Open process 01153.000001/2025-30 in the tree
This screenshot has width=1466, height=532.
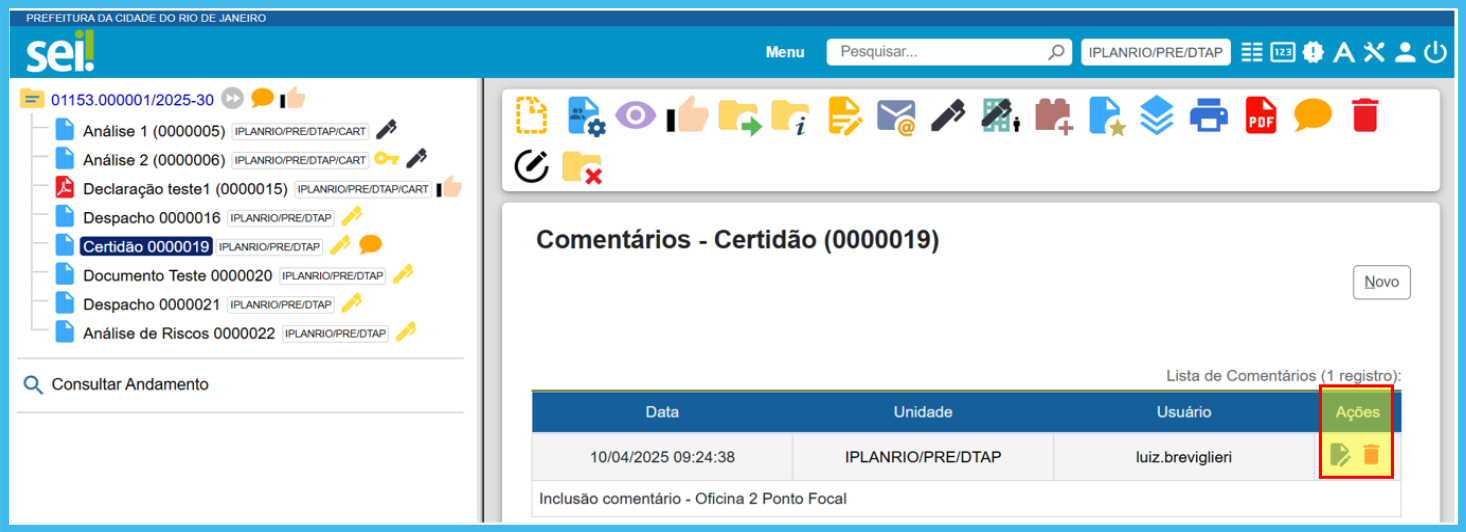132,99
